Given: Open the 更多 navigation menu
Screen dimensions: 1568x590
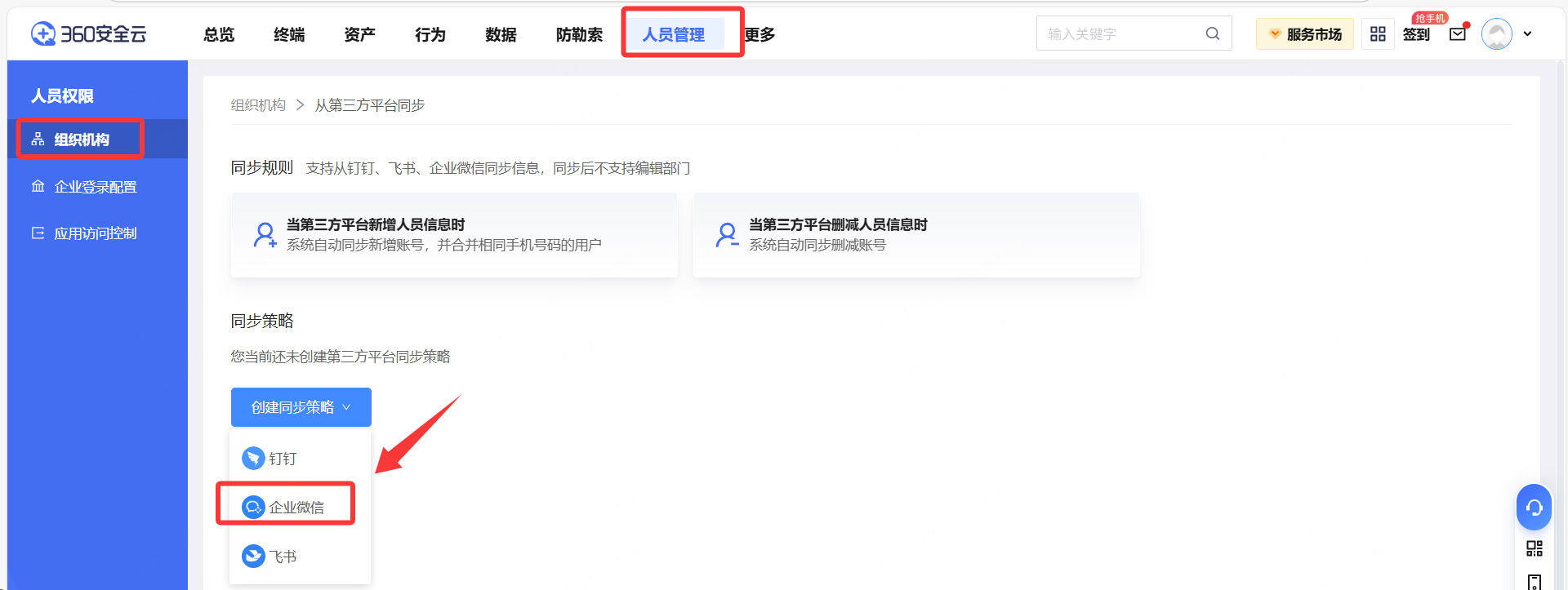Looking at the screenshot, I should tap(759, 34).
